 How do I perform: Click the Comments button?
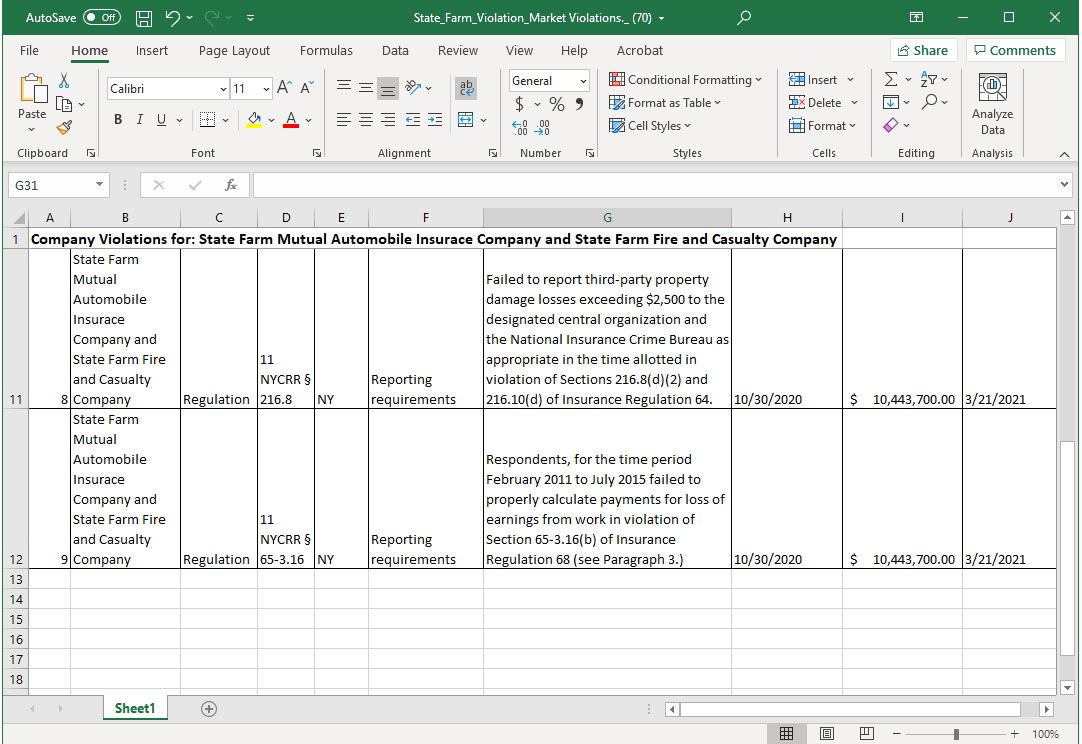[1015, 50]
